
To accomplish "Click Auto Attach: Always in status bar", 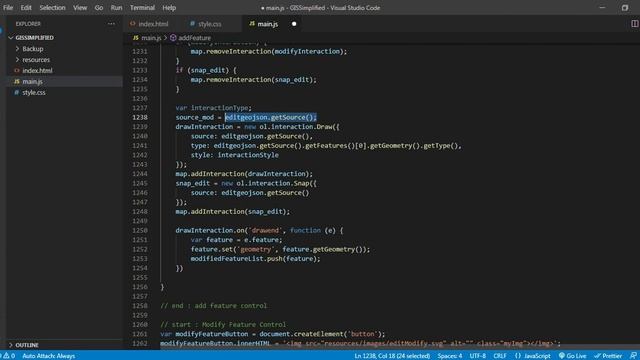I will point(49,356).
